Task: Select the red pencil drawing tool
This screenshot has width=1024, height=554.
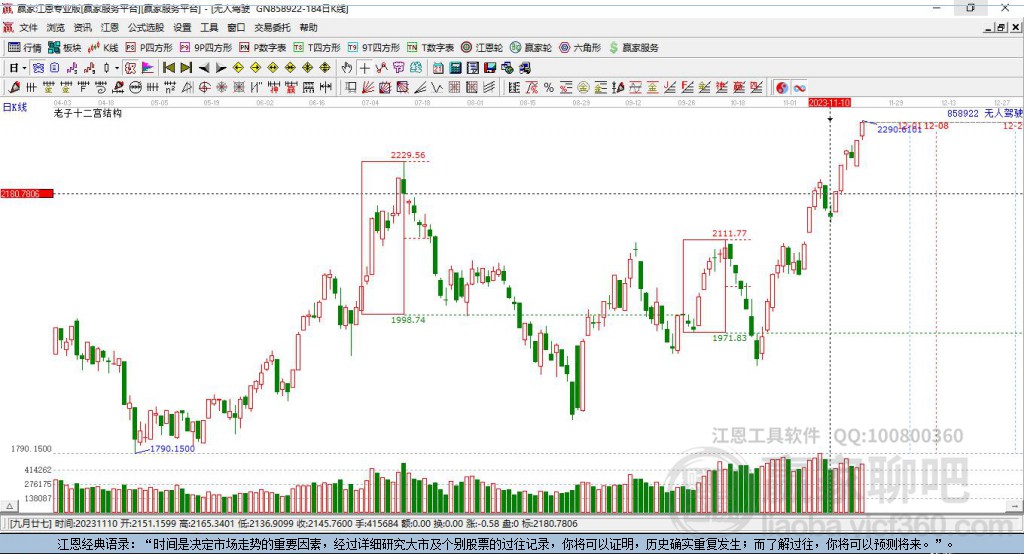Action: 14,88
